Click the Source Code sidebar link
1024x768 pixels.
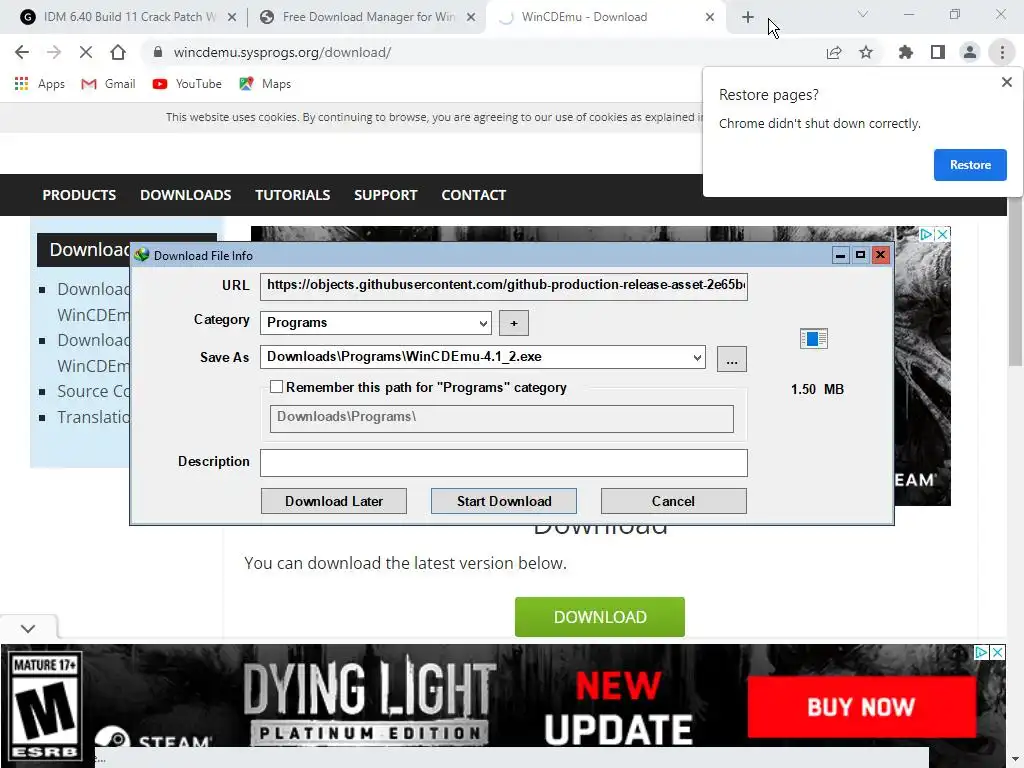click(93, 391)
